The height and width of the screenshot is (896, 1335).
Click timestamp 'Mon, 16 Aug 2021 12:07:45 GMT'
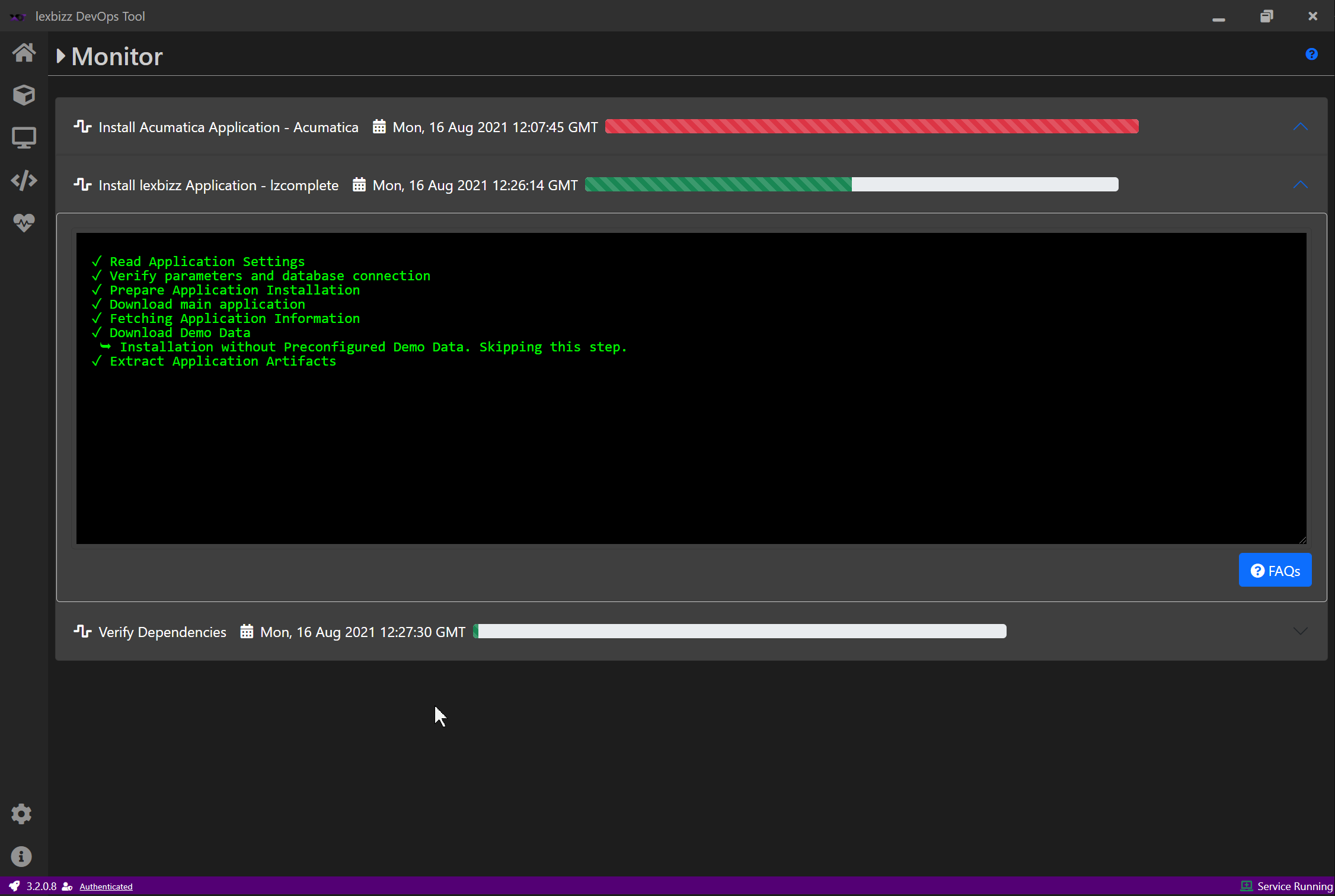[496, 127]
